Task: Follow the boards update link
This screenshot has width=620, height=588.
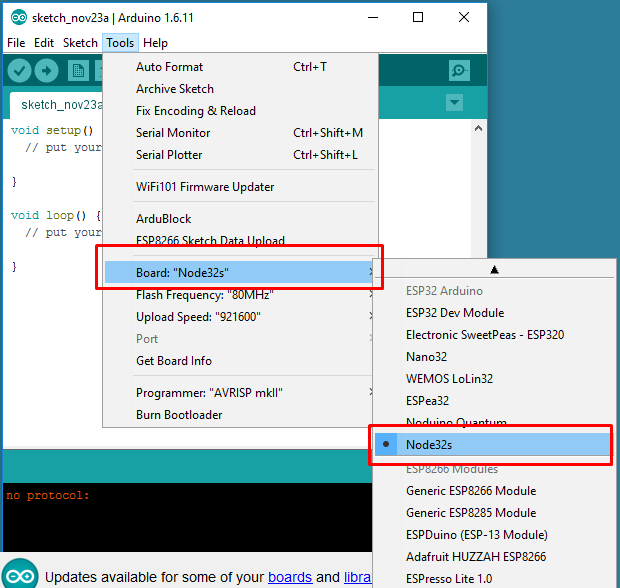Action: [x=292, y=577]
